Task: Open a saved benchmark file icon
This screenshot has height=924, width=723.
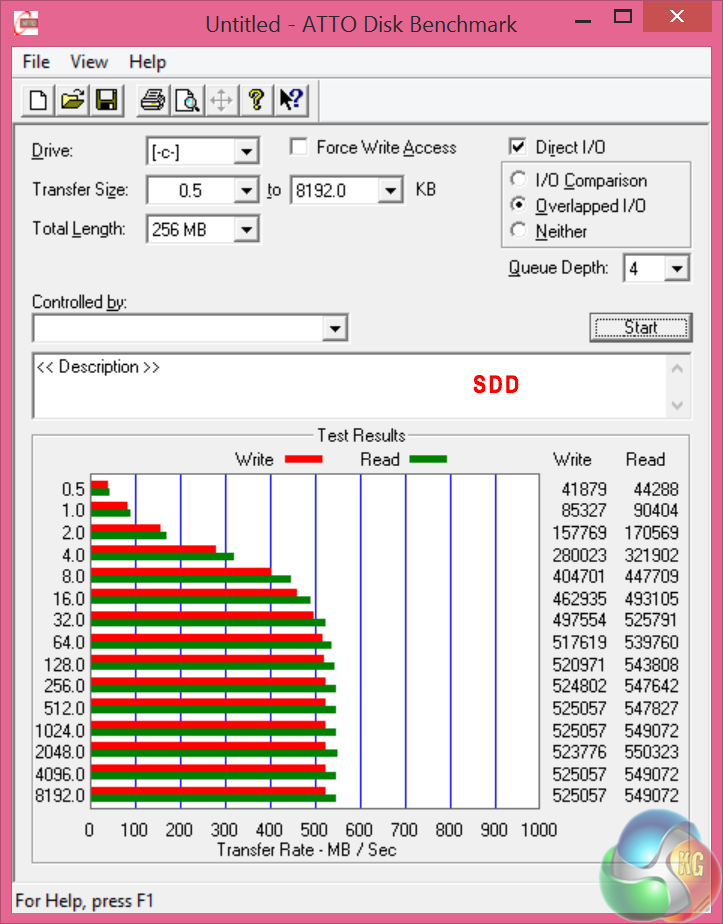Action: pyautogui.click(x=72, y=100)
